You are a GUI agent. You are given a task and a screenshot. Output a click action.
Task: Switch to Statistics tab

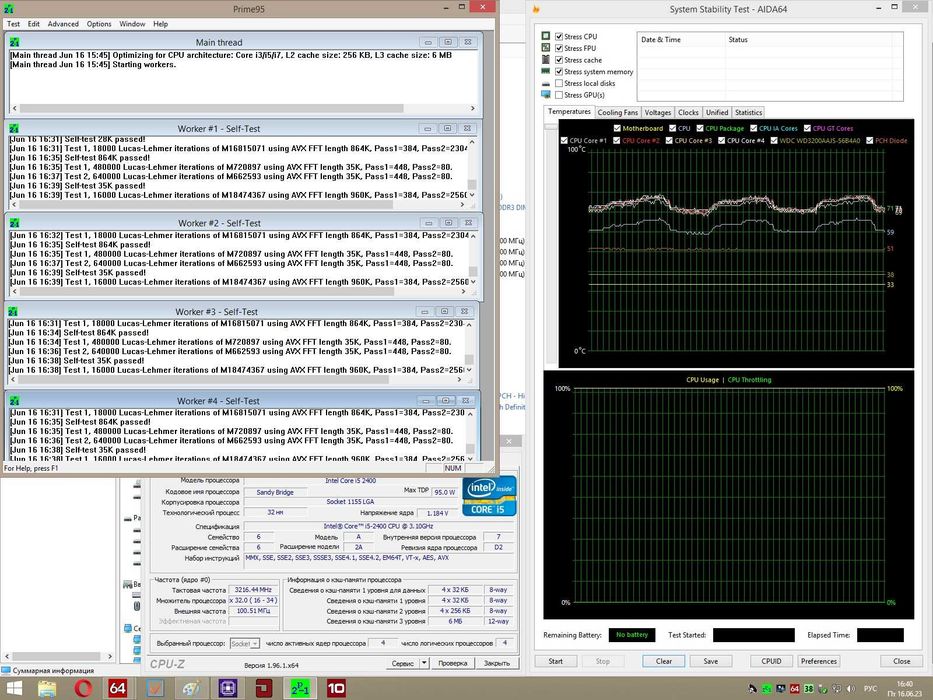point(749,112)
